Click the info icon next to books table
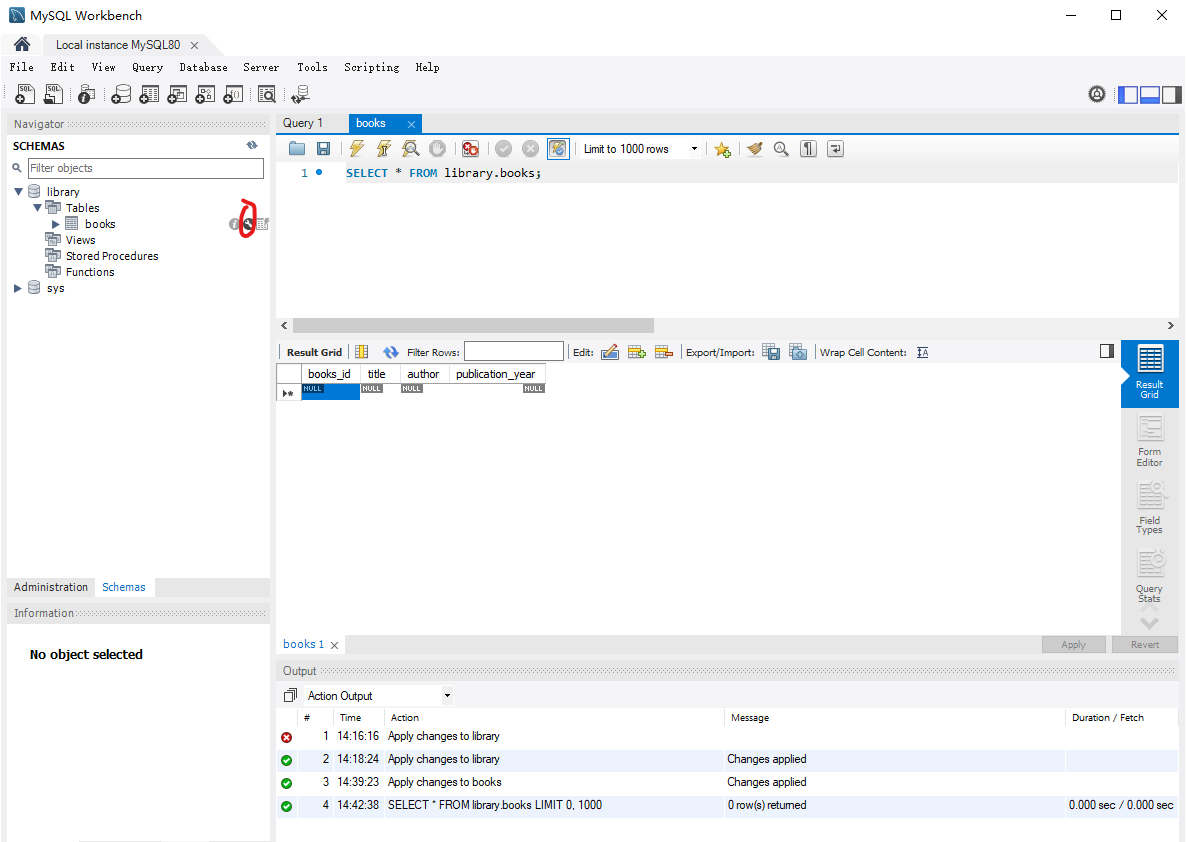The height and width of the screenshot is (842, 1186). click(x=234, y=224)
